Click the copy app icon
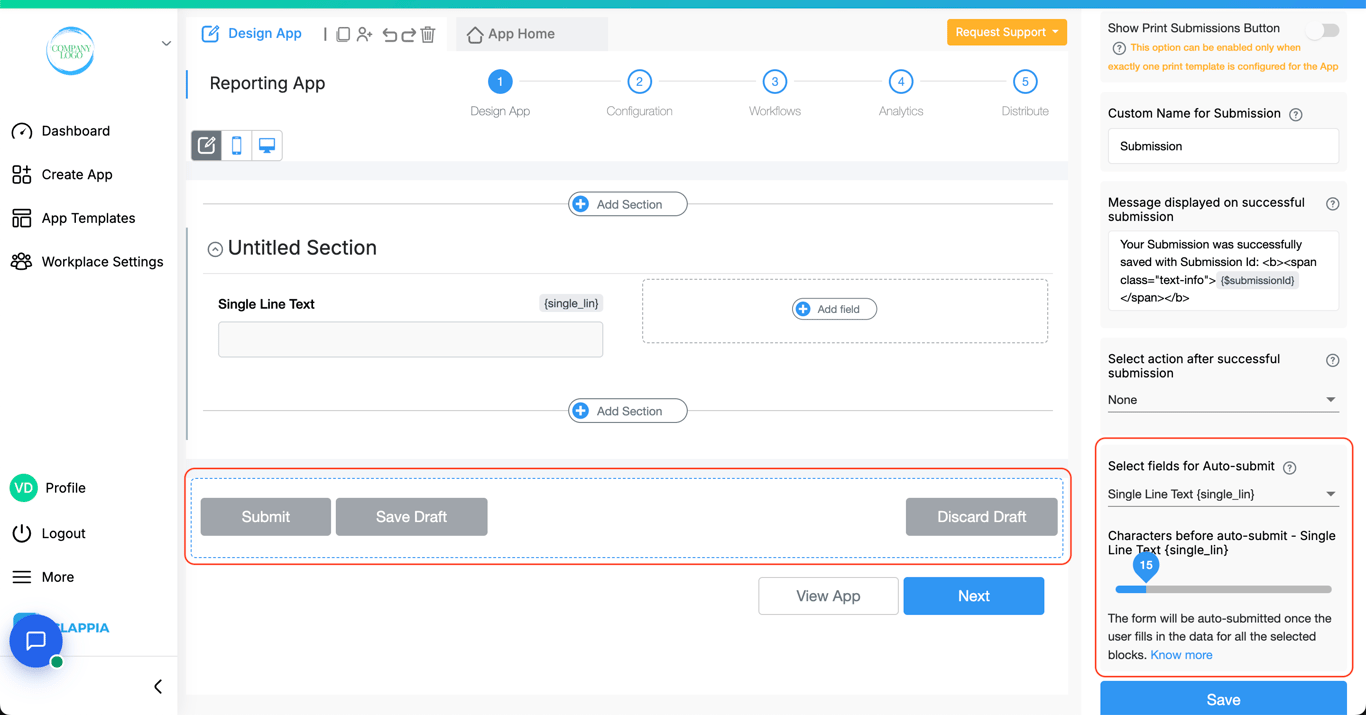The image size is (1366, 715). click(343, 34)
